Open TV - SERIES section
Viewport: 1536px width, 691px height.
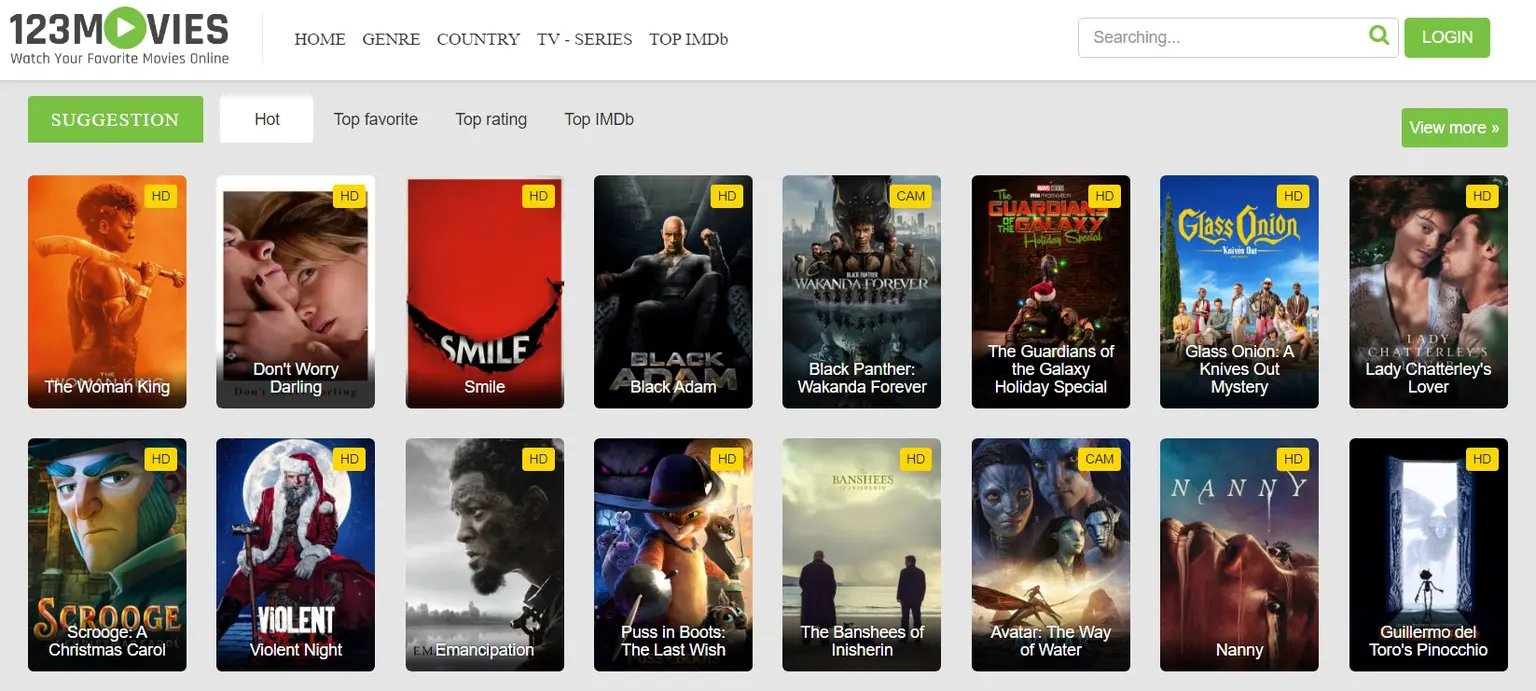(584, 39)
